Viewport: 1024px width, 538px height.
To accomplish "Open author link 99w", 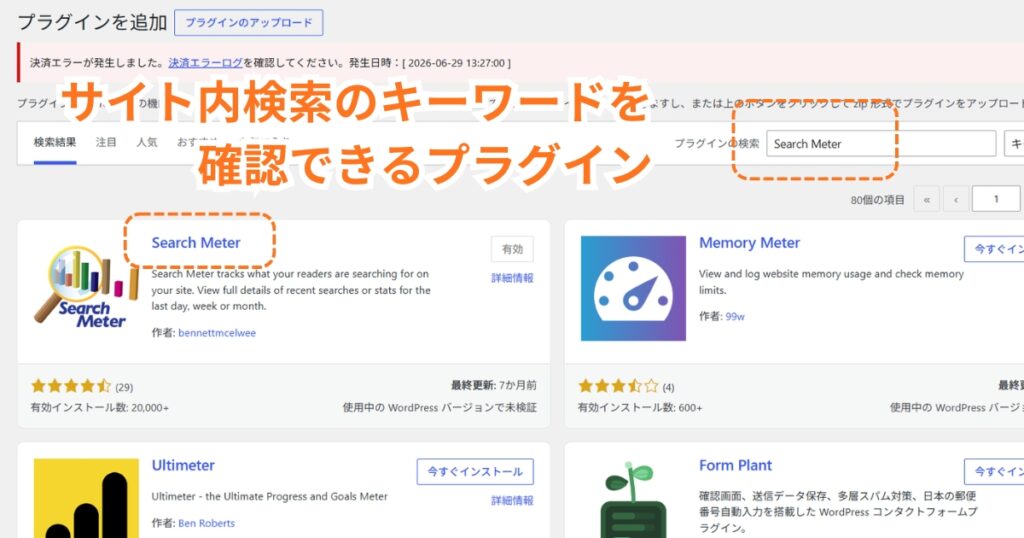I will click(735, 317).
